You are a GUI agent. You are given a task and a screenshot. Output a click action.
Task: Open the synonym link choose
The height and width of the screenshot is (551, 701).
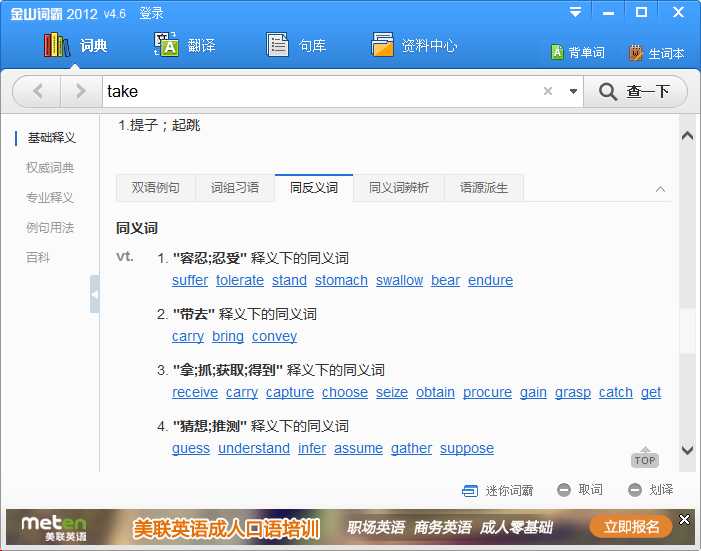pyautogui.click(x=345, y=392)
